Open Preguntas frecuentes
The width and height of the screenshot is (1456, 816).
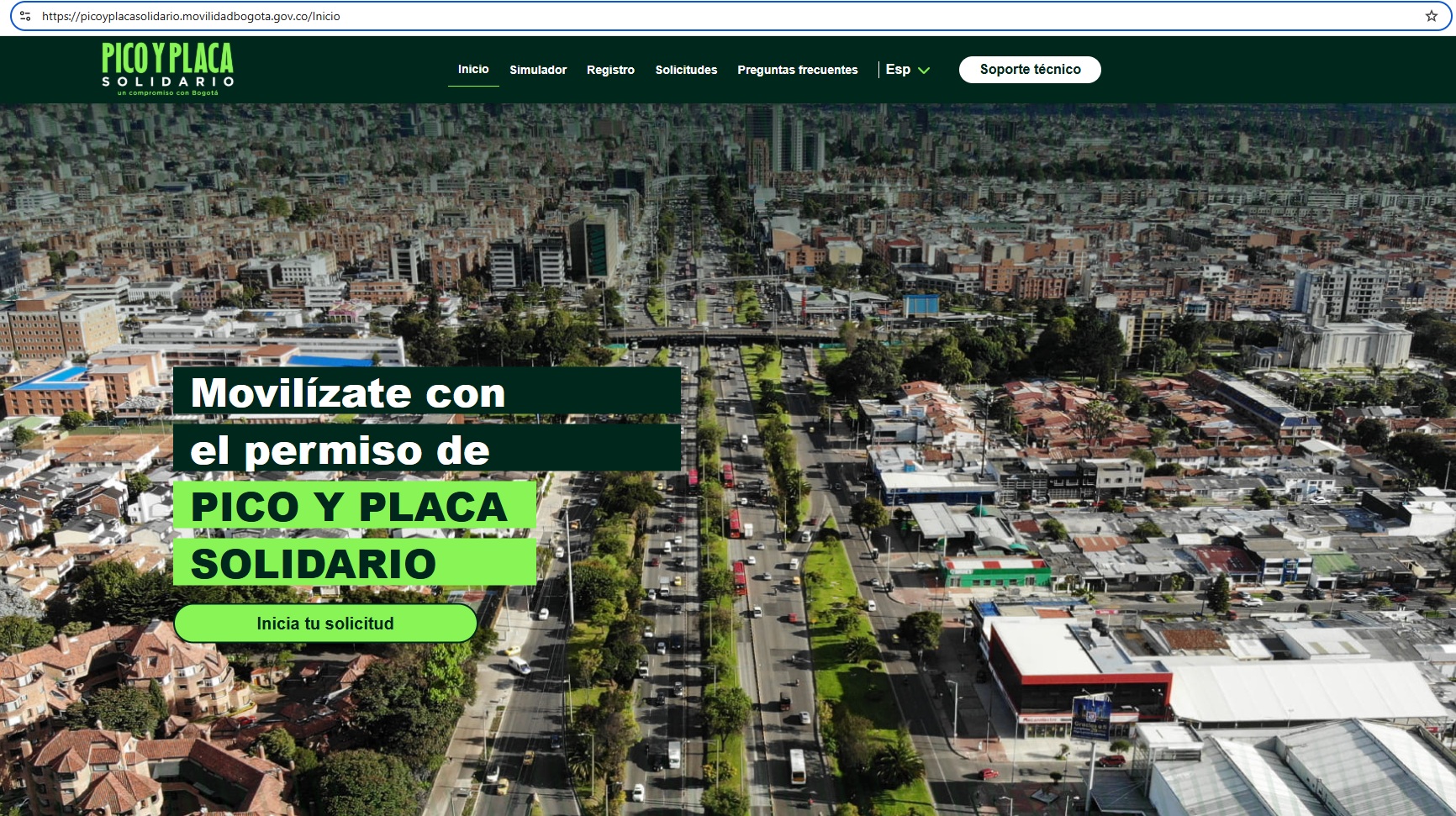(798, 70)
